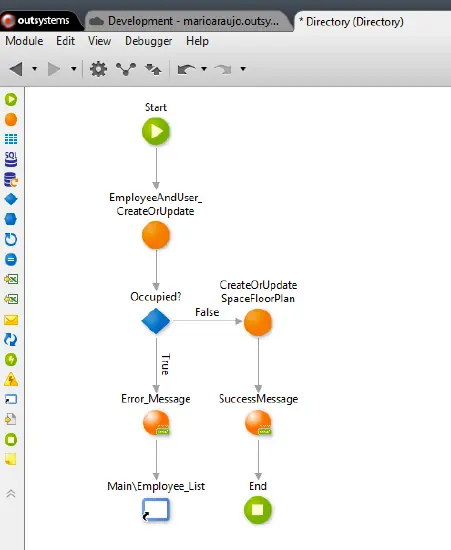Select the CreateOrUpdateSpaceFloorPlan action node
The height and width of the screenshot is (550, 451).
tap(258, 322)
